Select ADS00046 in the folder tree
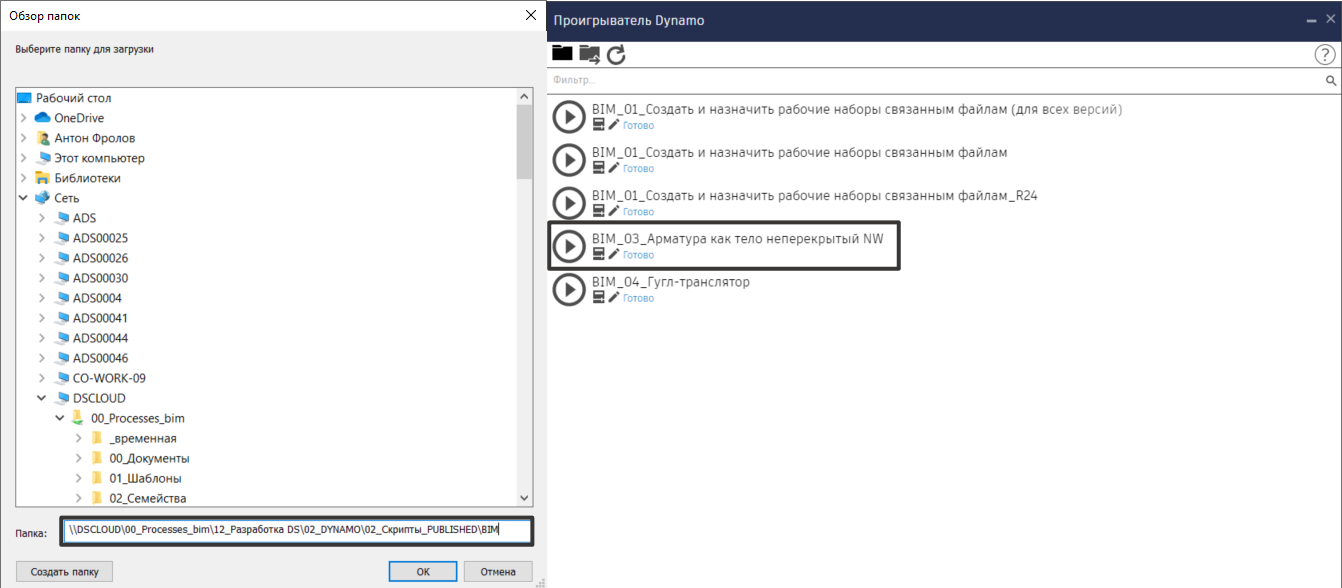The width and height of the screenshot is (1342, 588). tap(100, 358)
